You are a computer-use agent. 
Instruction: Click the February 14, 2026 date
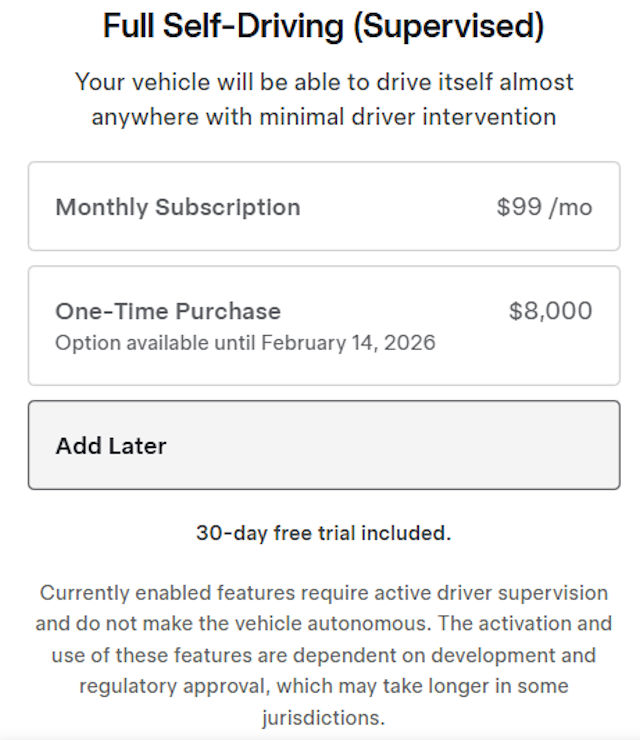coord(348,343)
